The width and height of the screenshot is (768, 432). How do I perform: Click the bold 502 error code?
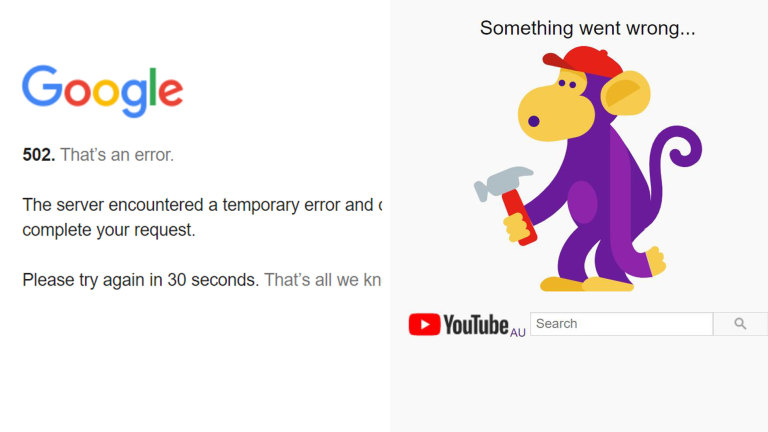38,155
